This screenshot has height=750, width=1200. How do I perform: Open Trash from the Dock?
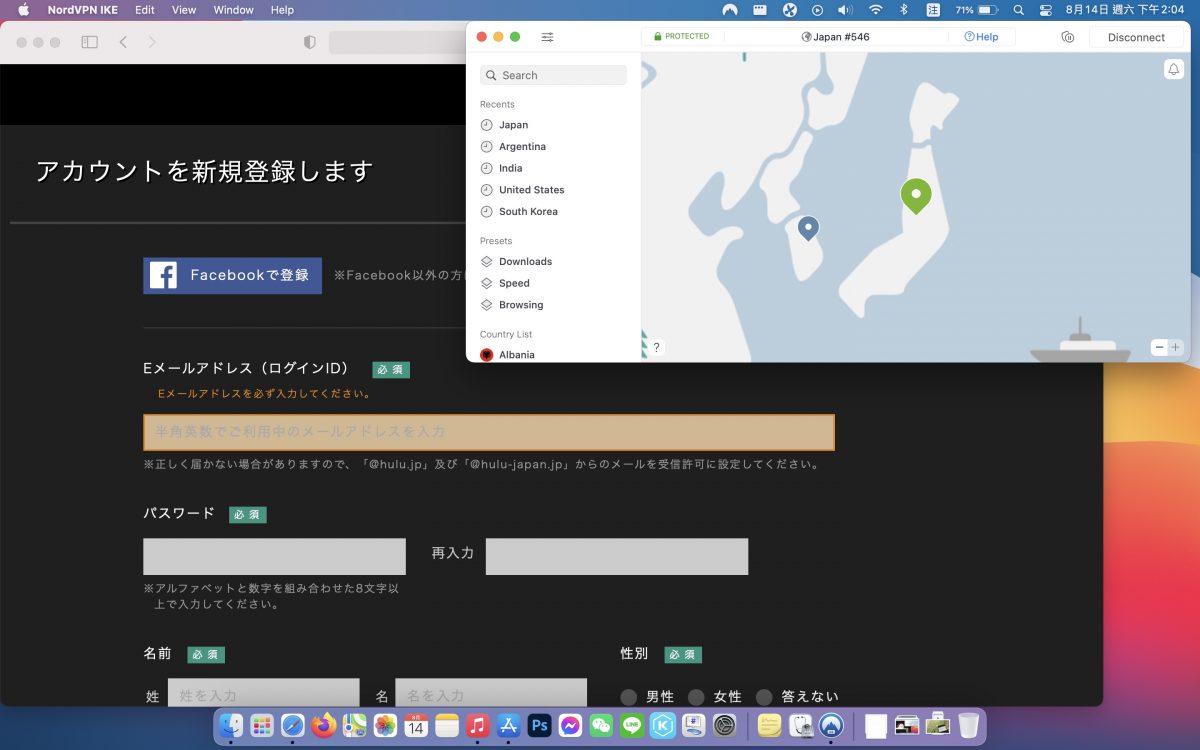coord(968,726)
